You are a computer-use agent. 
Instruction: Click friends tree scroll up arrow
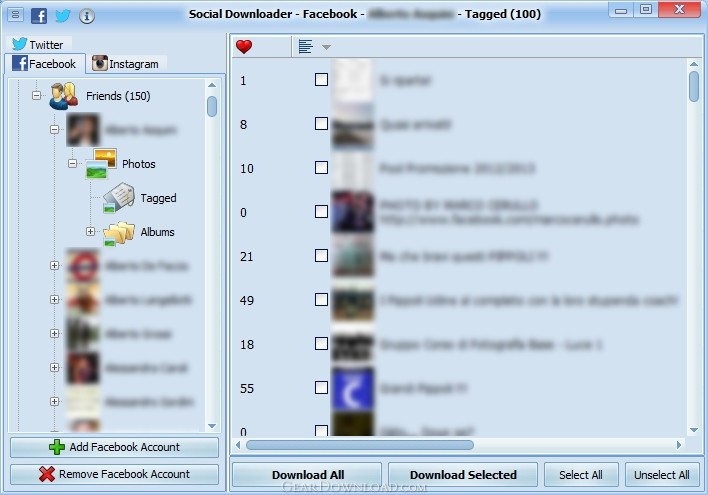(x=212, y=85)
